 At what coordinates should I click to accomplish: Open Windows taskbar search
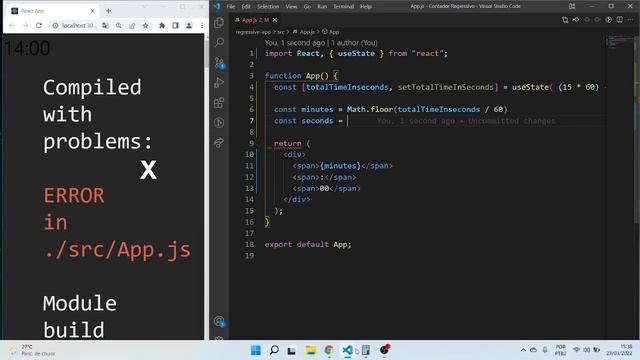pyautogui.click(x=274, y=350)
